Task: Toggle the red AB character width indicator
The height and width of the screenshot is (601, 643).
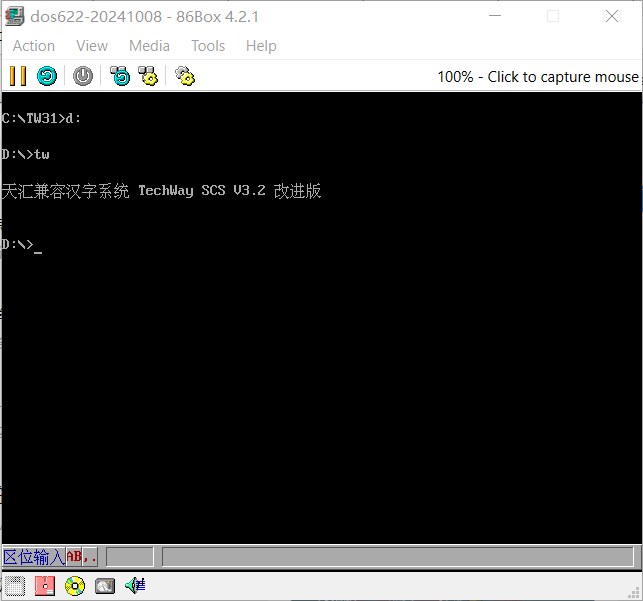Action: click(x=75, y=557)
